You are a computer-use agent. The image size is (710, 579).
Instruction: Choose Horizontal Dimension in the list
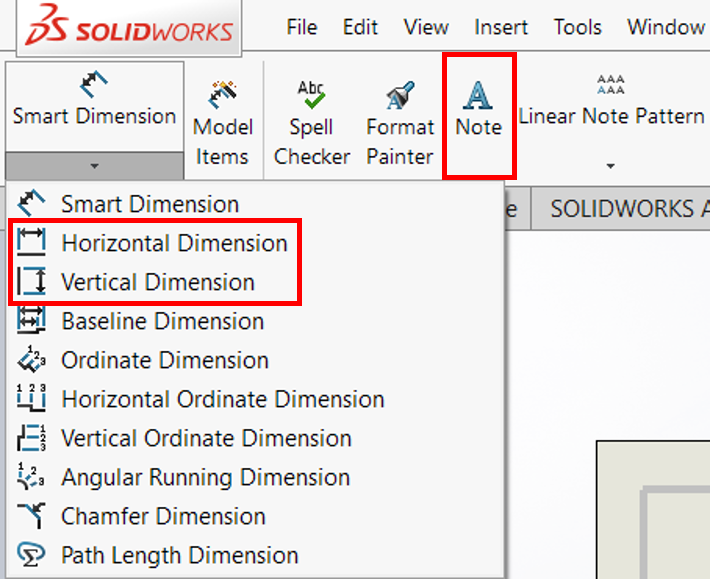tap(255, 243)
